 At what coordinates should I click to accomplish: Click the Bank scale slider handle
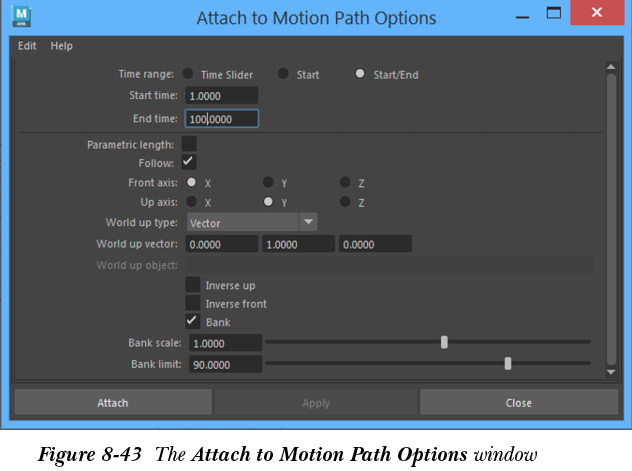pyautogui.click(x=444, y=342)
